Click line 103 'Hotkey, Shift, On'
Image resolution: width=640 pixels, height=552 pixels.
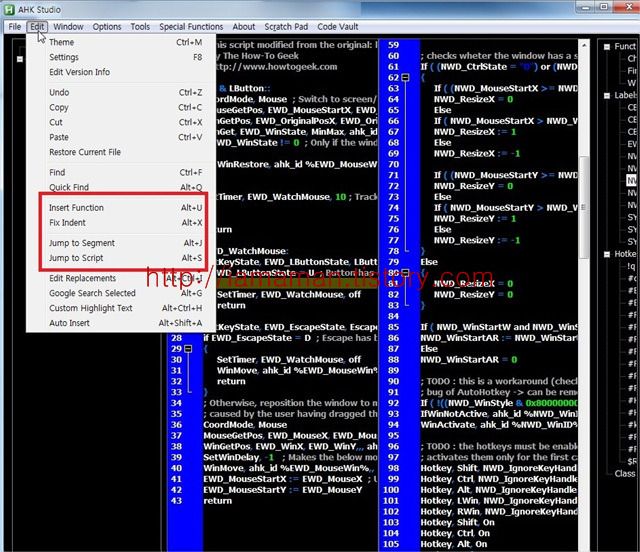pyautogui.click(x=457, y=522)
